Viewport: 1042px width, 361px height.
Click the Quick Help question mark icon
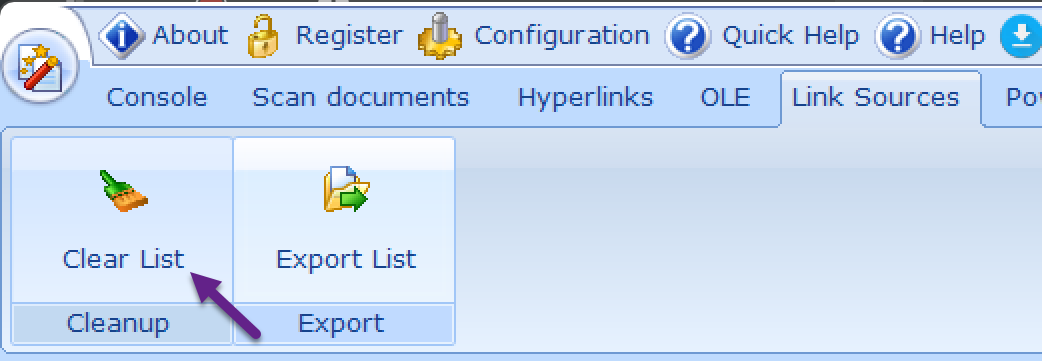pos(688,36)
